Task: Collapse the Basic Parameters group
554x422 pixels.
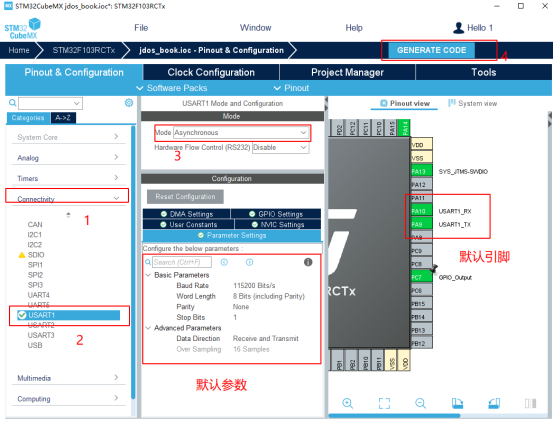Action: pyautogui.click(x=148, y=275)
